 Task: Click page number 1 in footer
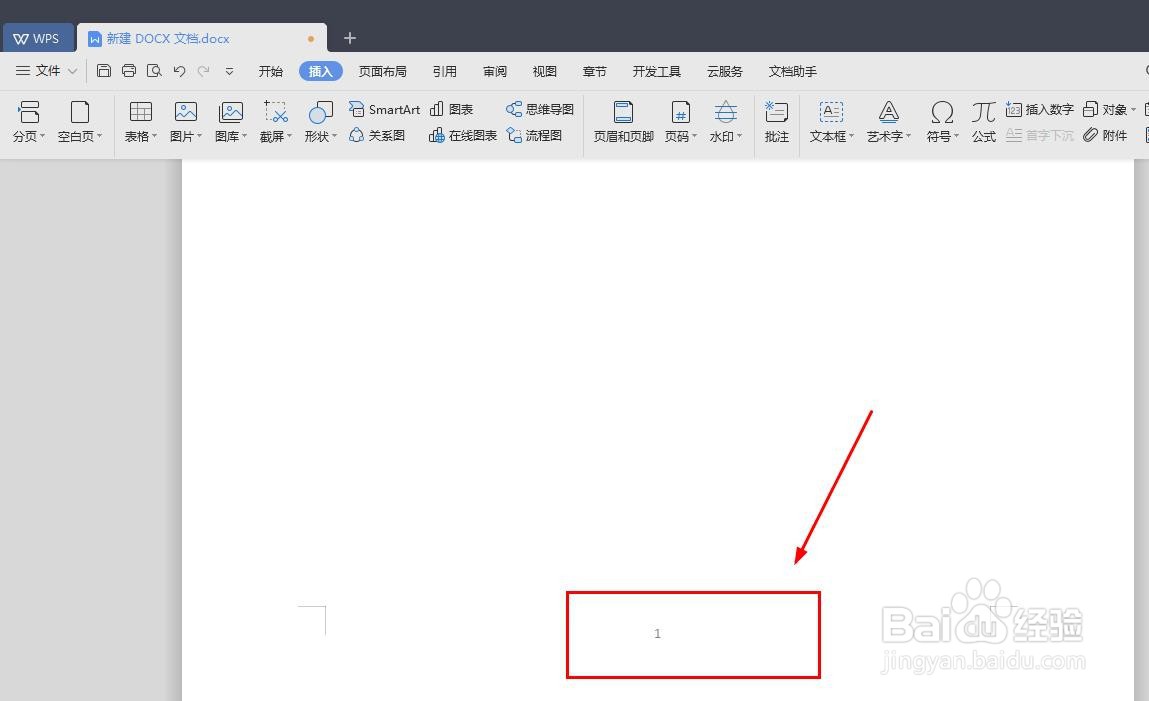(657, 634)
